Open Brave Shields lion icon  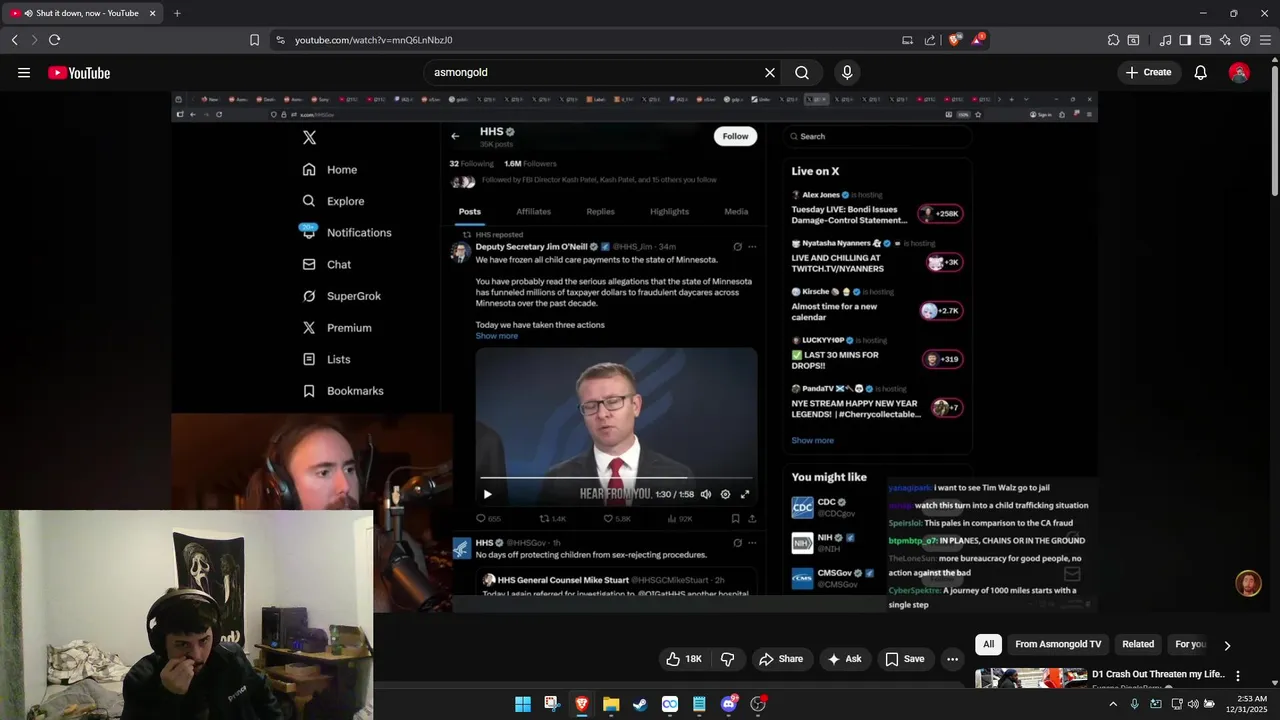954,40
